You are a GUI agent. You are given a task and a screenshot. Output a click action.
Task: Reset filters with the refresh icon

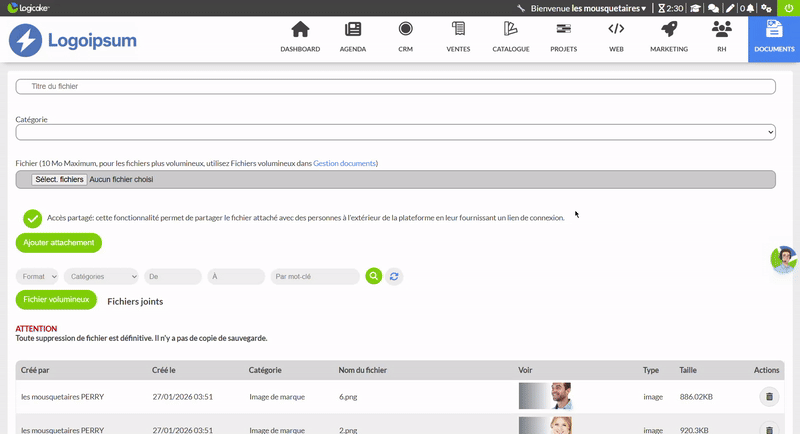click(394, 276)
